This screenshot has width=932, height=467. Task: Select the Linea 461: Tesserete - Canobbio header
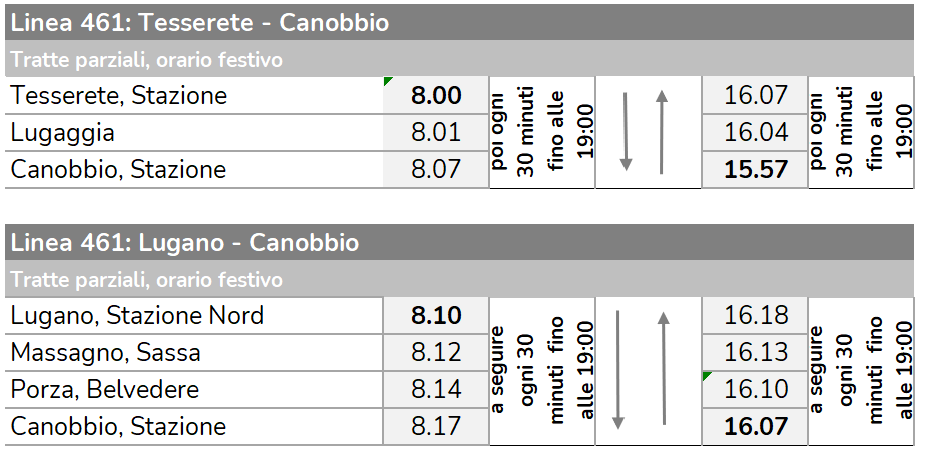[x=459, y=23]
